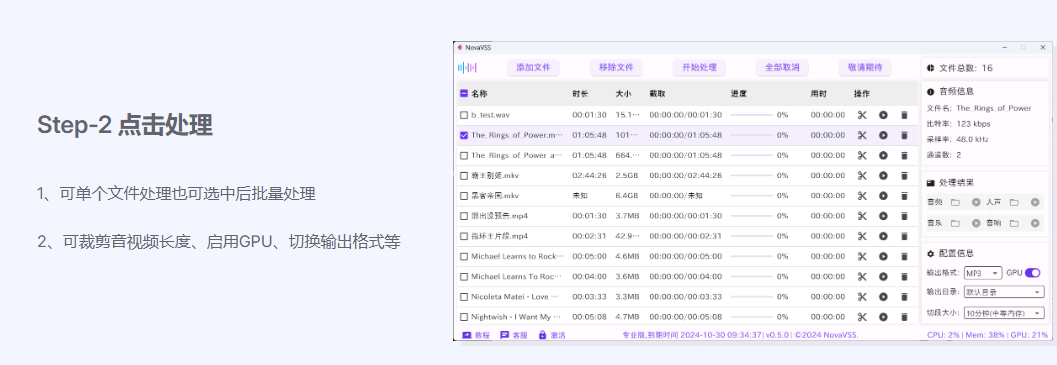Click scissors for 指环王片段.mp4
This screenshot has height=365, width=1057.
(862, 236)
